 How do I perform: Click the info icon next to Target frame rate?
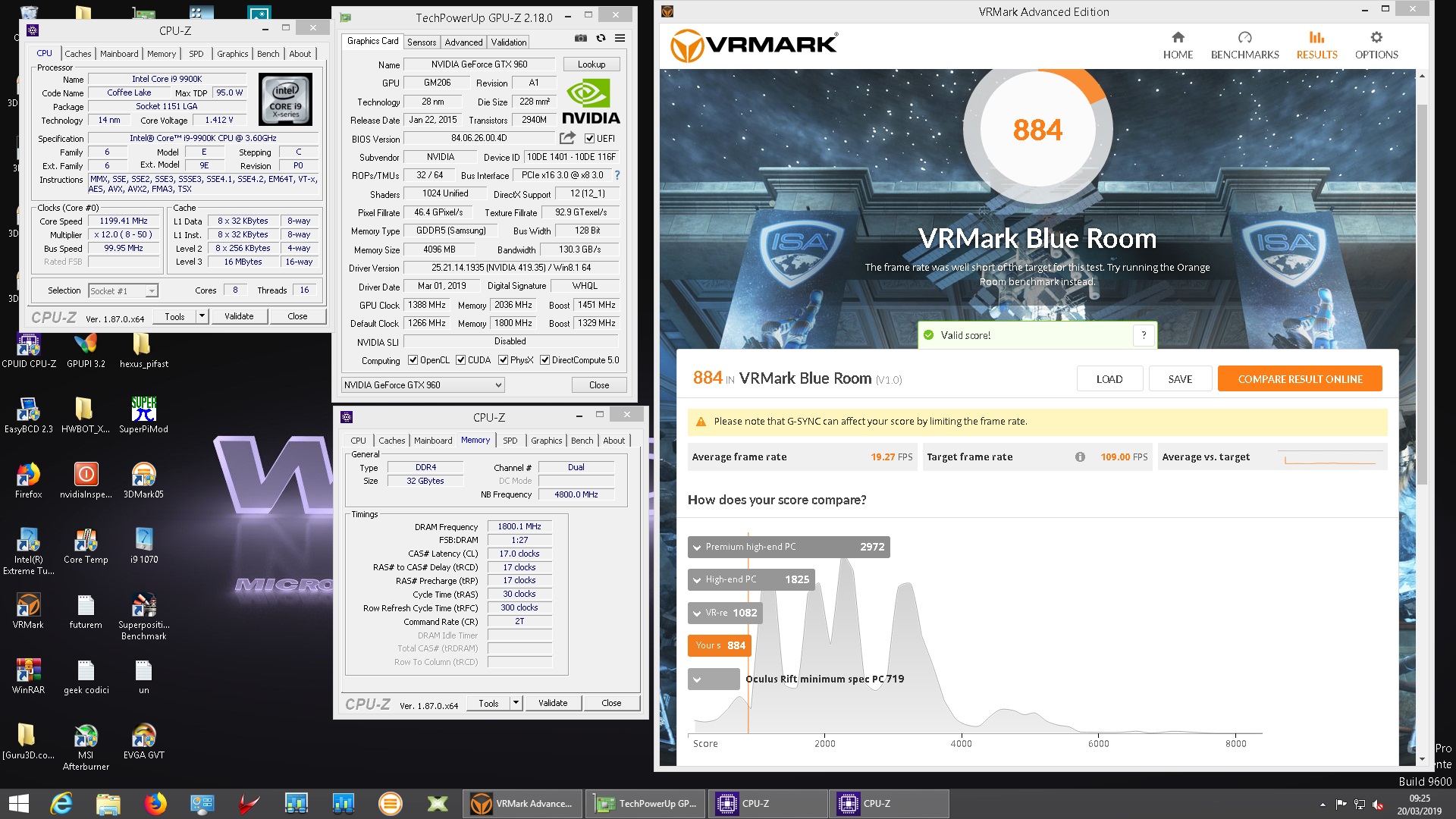coord(1080,457)
